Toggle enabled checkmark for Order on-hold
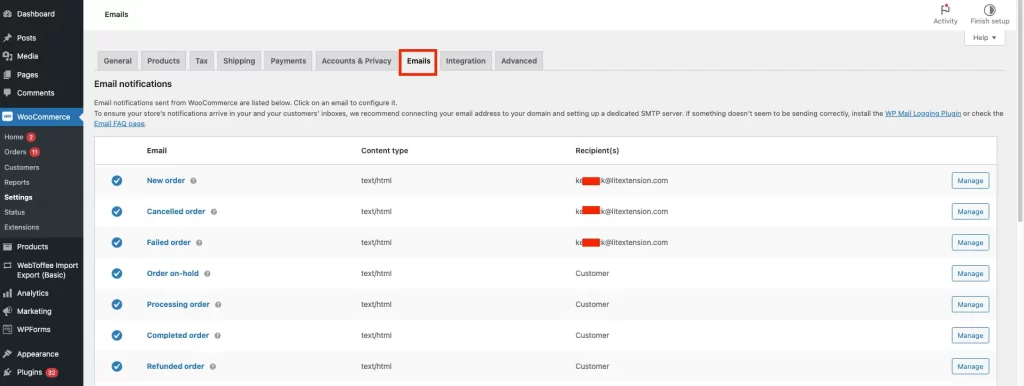Image resolution: width=1024 pixels, height=386 pixels. [117, 274]
